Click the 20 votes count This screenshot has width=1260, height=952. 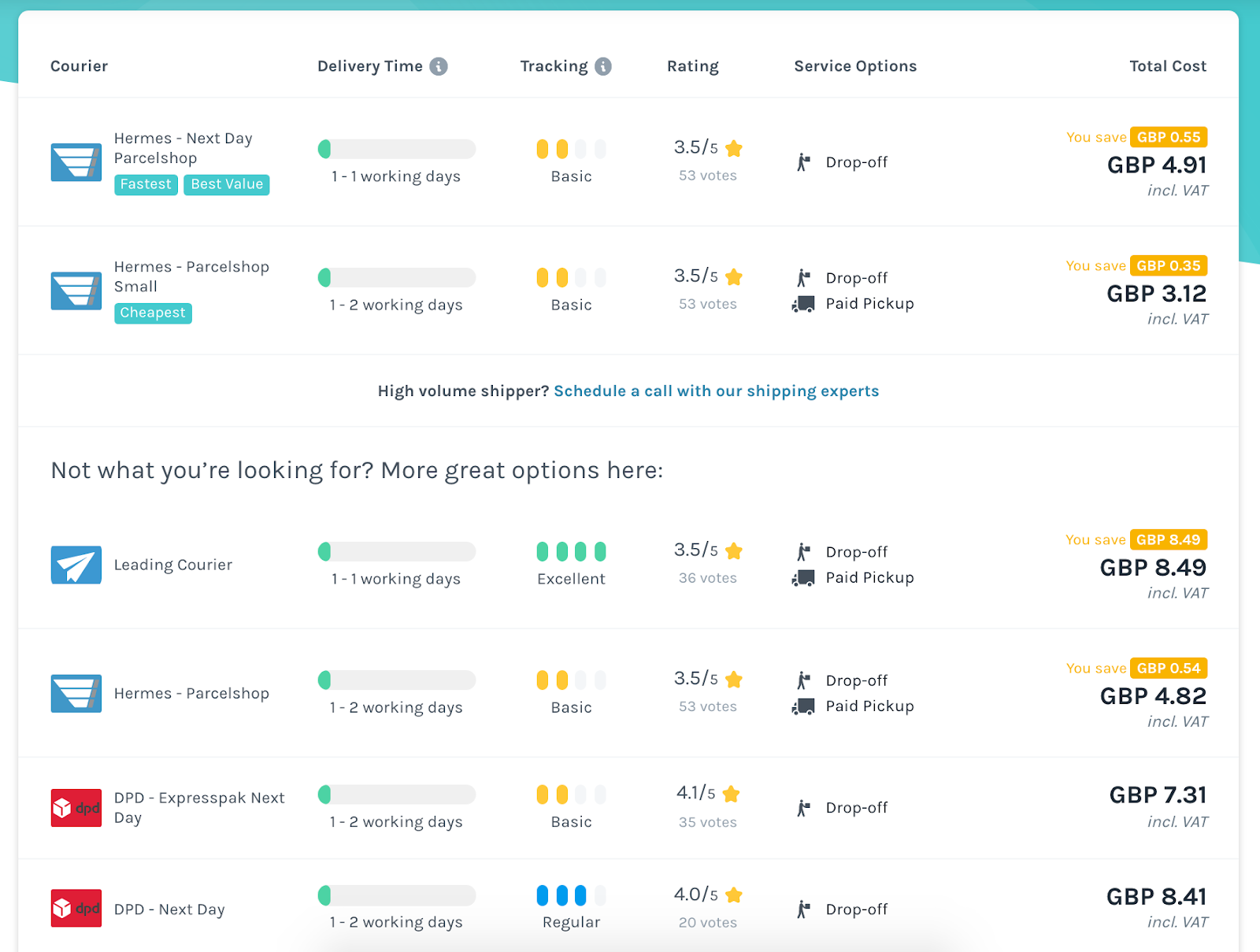(708, 923)
